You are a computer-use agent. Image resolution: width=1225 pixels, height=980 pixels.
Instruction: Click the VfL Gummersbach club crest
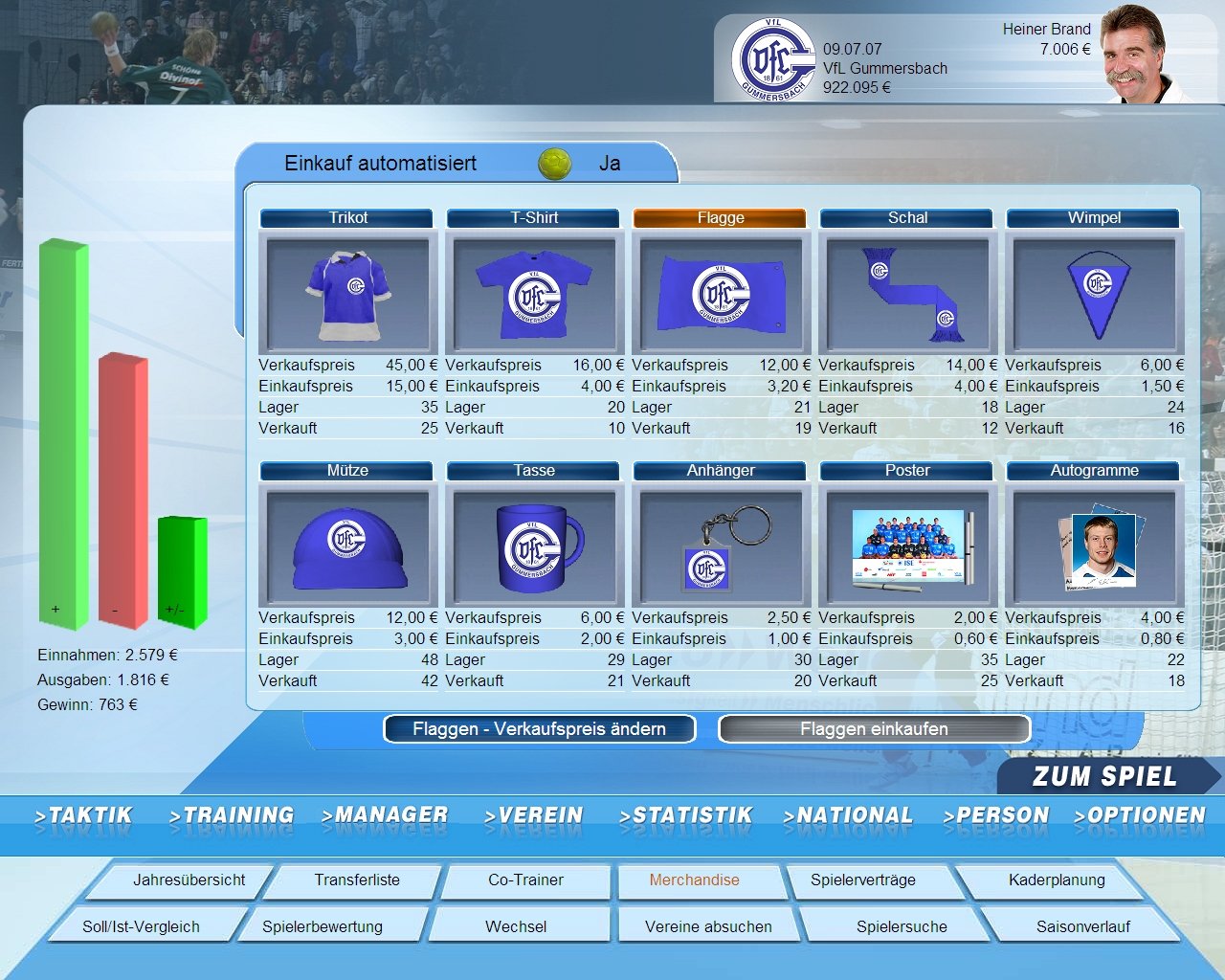tap(773, 59)
